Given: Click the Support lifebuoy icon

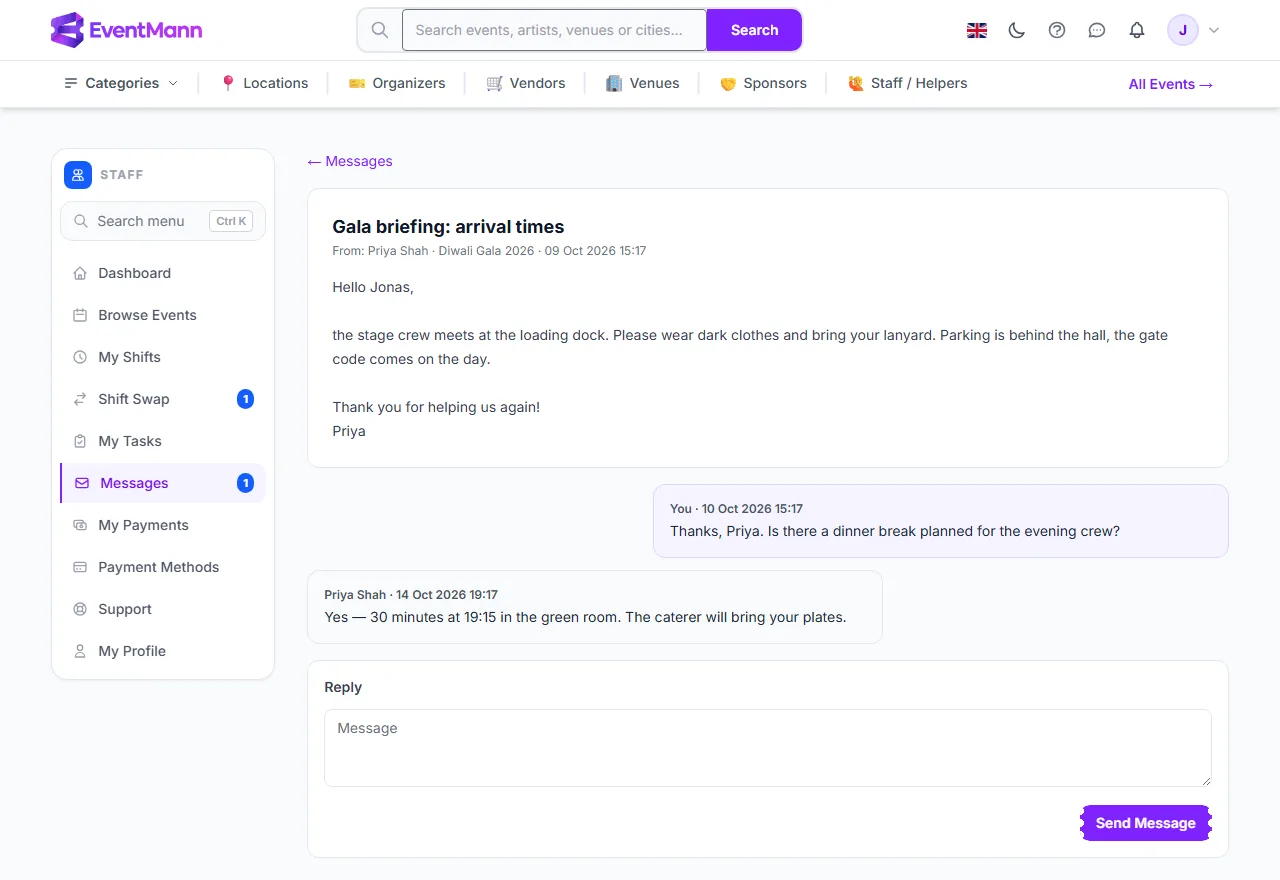Looking at the screenshot, I should 80,609.
